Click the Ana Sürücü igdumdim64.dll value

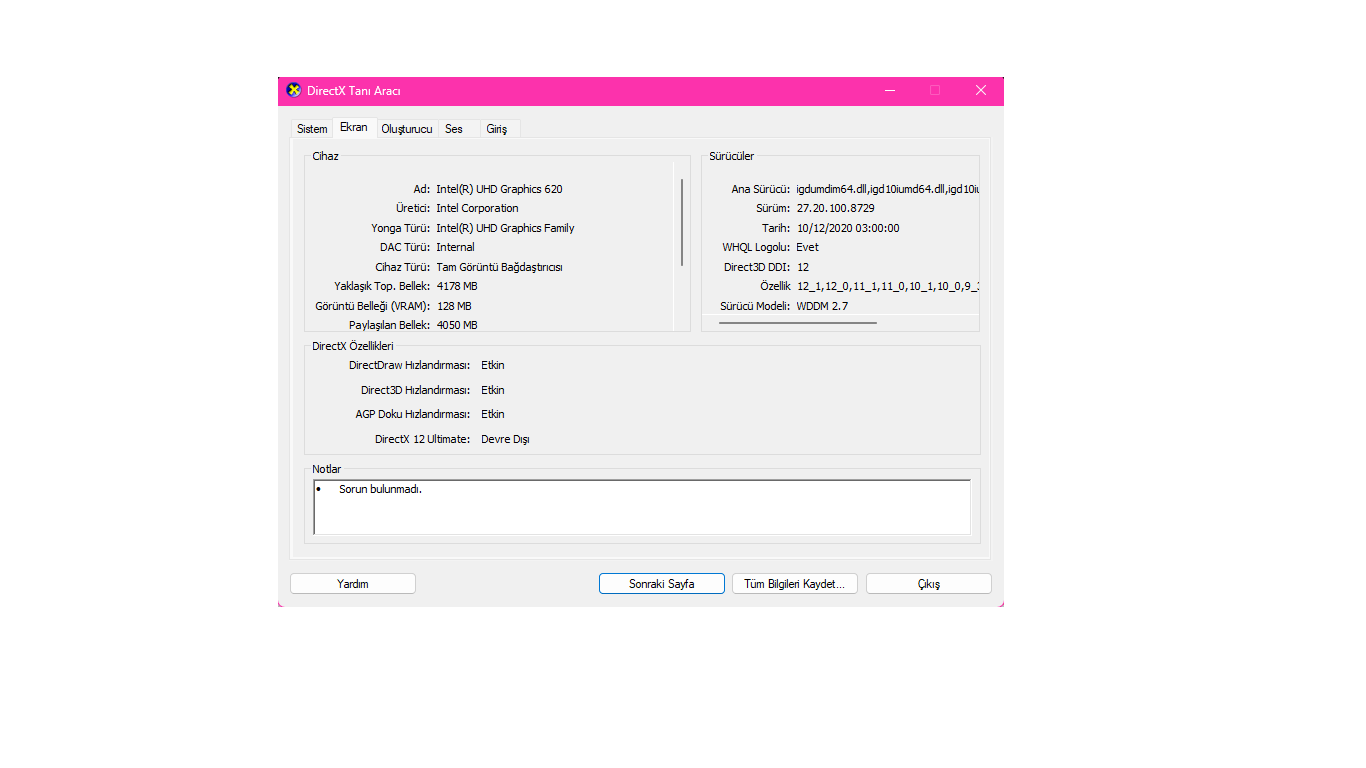[x=887, y=189]
